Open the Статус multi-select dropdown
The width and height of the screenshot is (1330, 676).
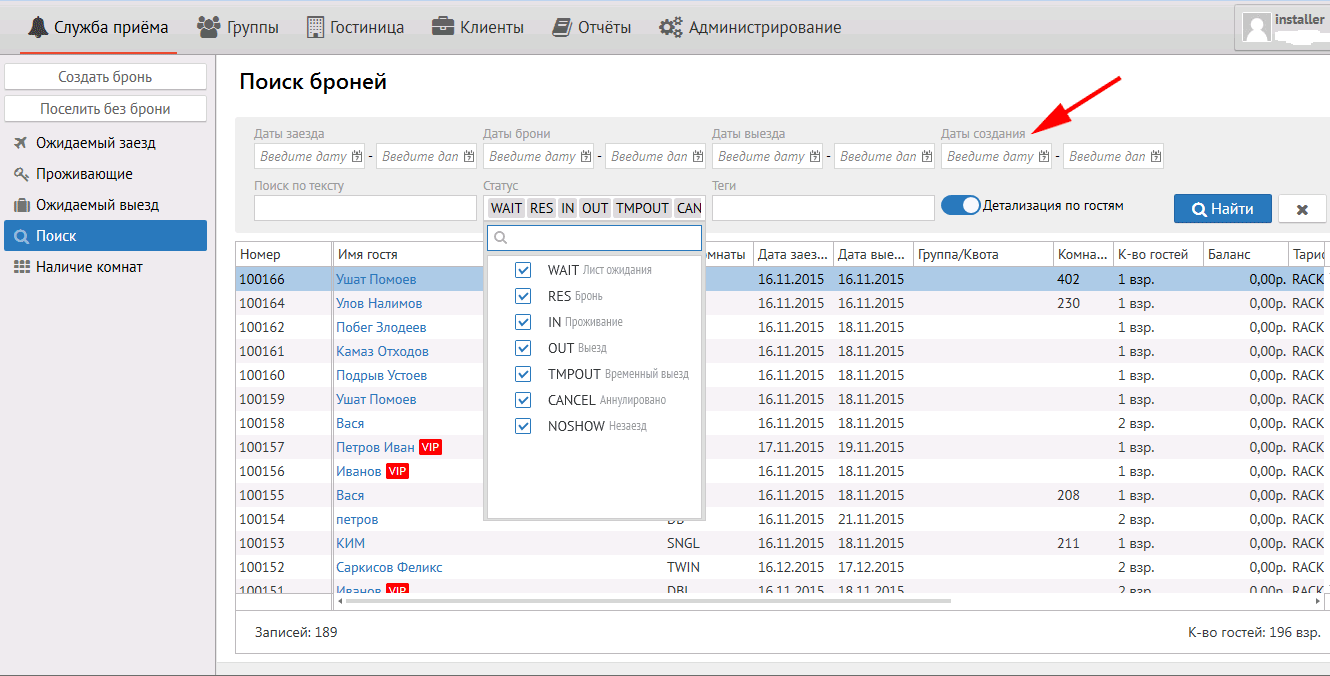[595, 208]
